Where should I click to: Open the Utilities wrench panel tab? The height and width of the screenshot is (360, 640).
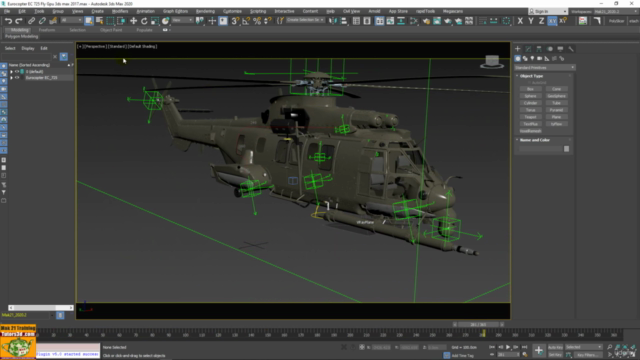point(571,49)
